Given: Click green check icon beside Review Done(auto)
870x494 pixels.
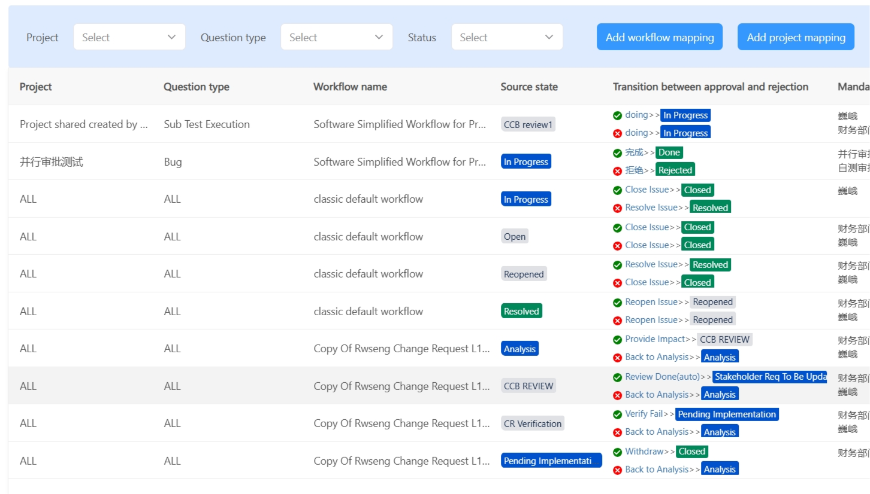Looking at the screenshot, I should [x=618, y=377].
